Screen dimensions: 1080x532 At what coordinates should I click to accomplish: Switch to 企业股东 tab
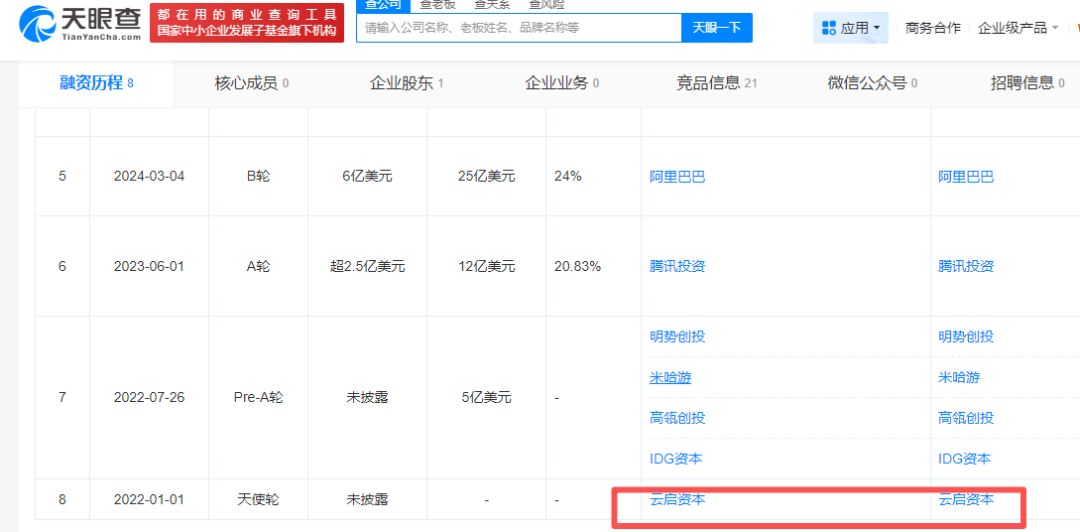(406, 83)
